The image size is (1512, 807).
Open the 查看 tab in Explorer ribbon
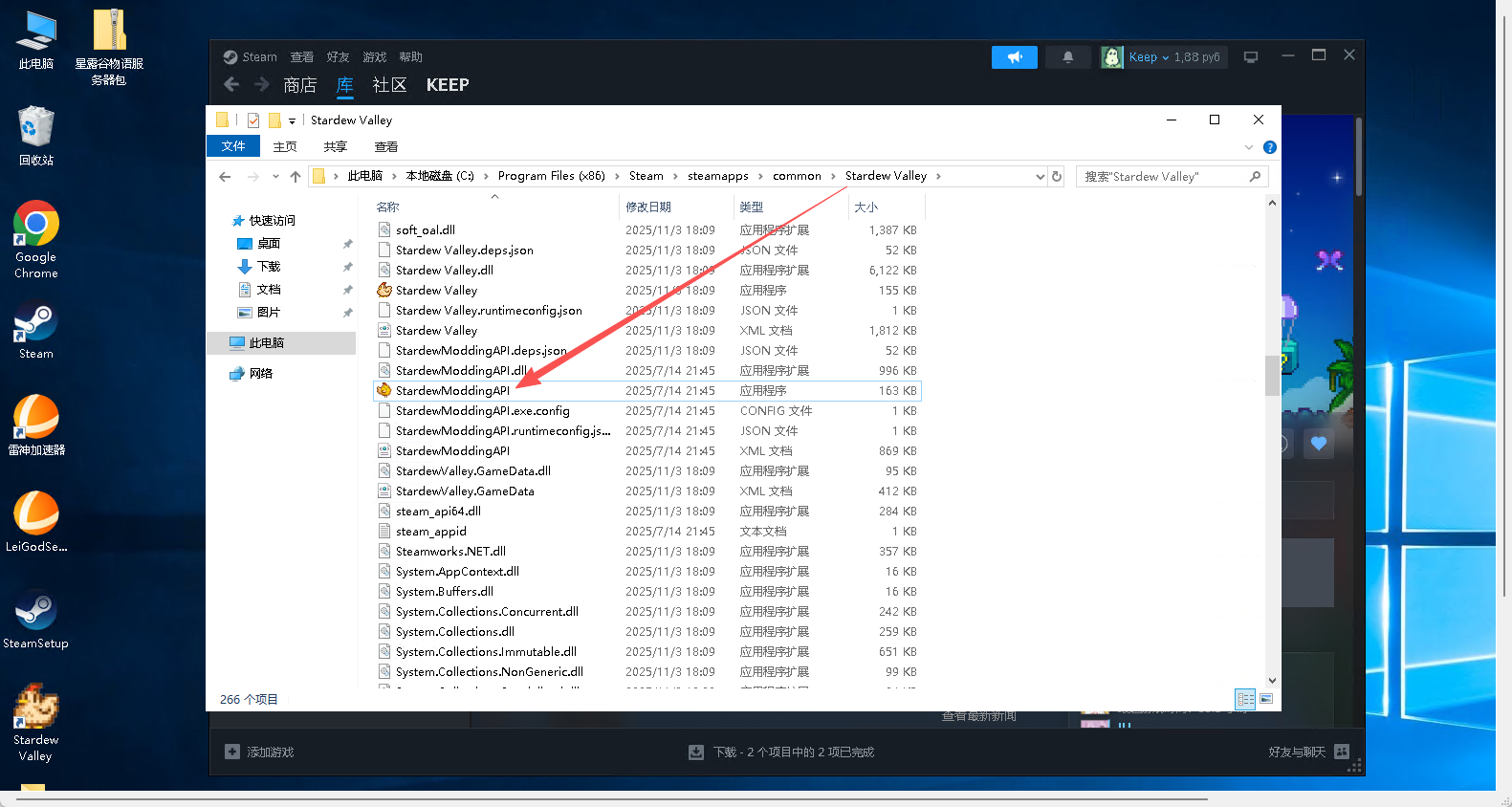(385, 147)
